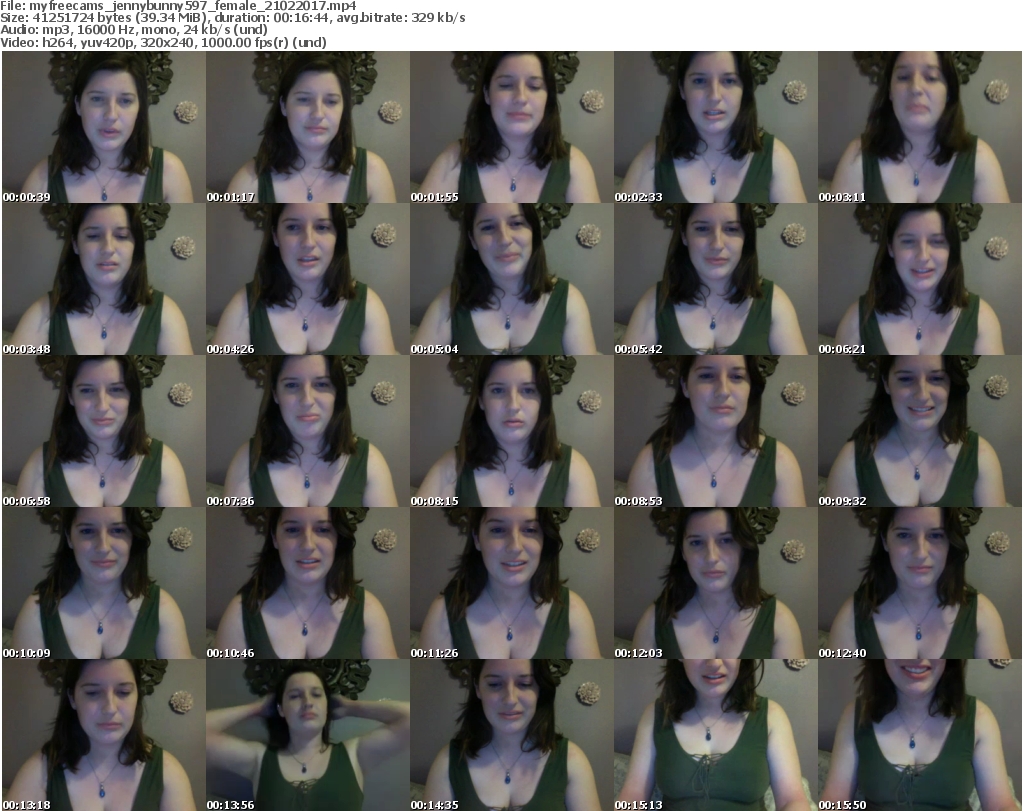Viewport: 1024px width, 811px height.
Task: Select the thumbnail at timestamp 00:08:53
Action: 716,431
